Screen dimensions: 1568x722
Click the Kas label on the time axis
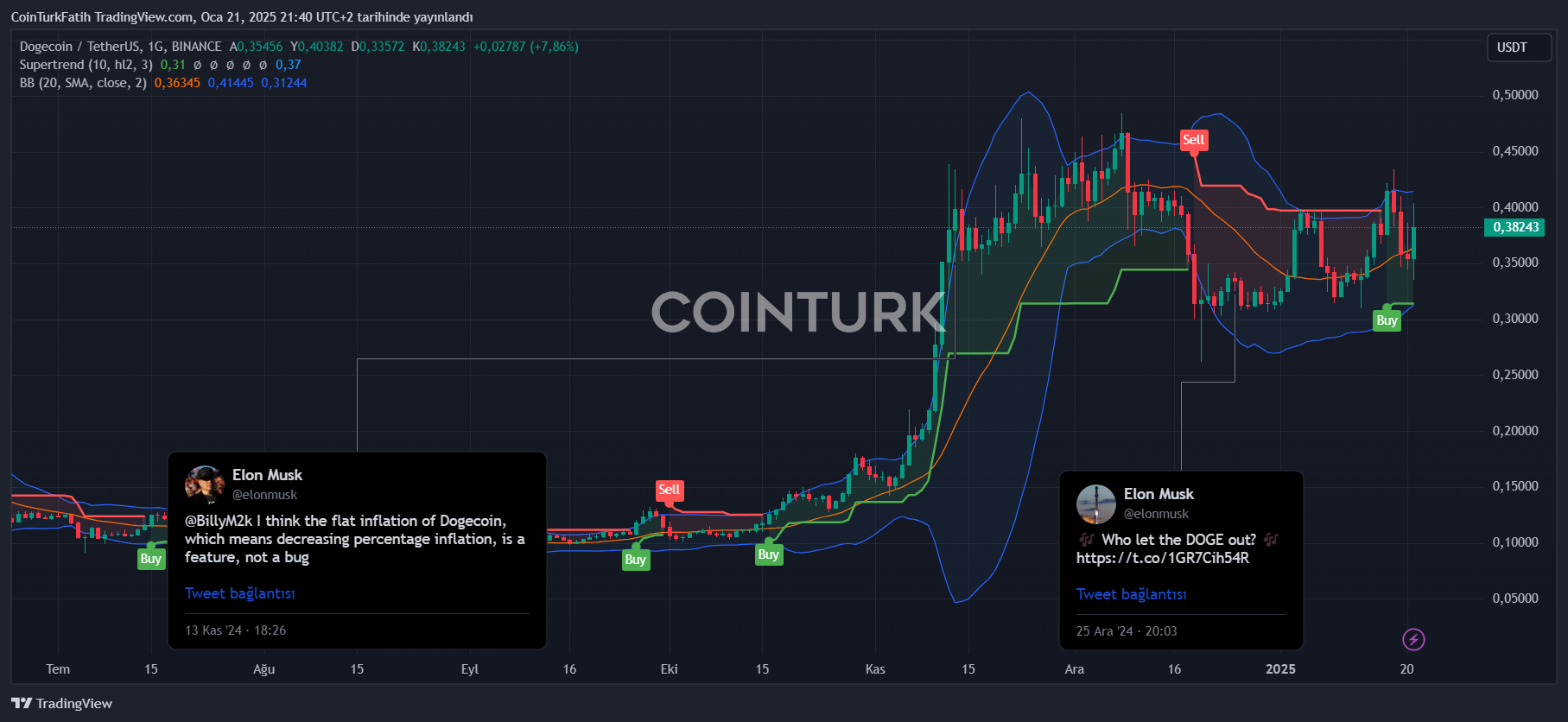point(875,669)
